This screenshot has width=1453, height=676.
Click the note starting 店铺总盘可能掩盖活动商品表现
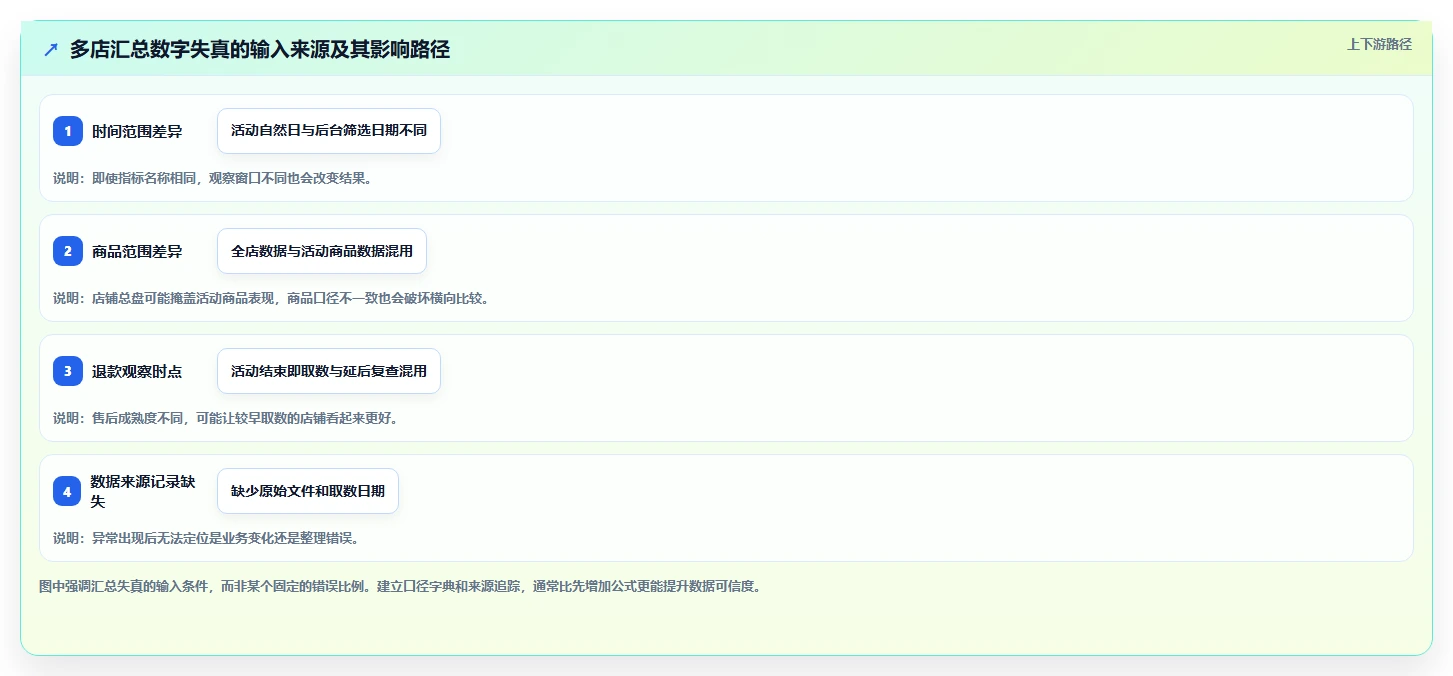(271, 298)
